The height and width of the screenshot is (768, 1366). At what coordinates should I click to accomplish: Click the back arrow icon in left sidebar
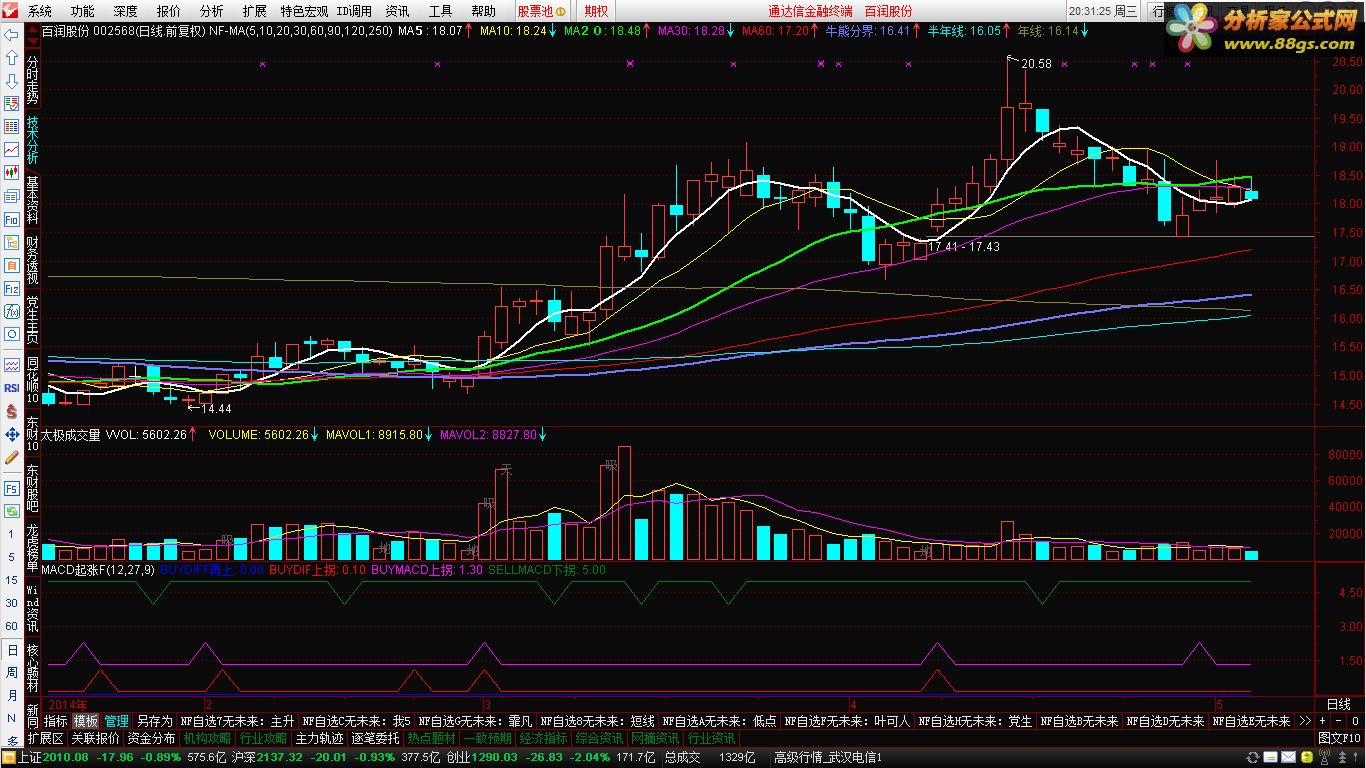tap(12, 34)
